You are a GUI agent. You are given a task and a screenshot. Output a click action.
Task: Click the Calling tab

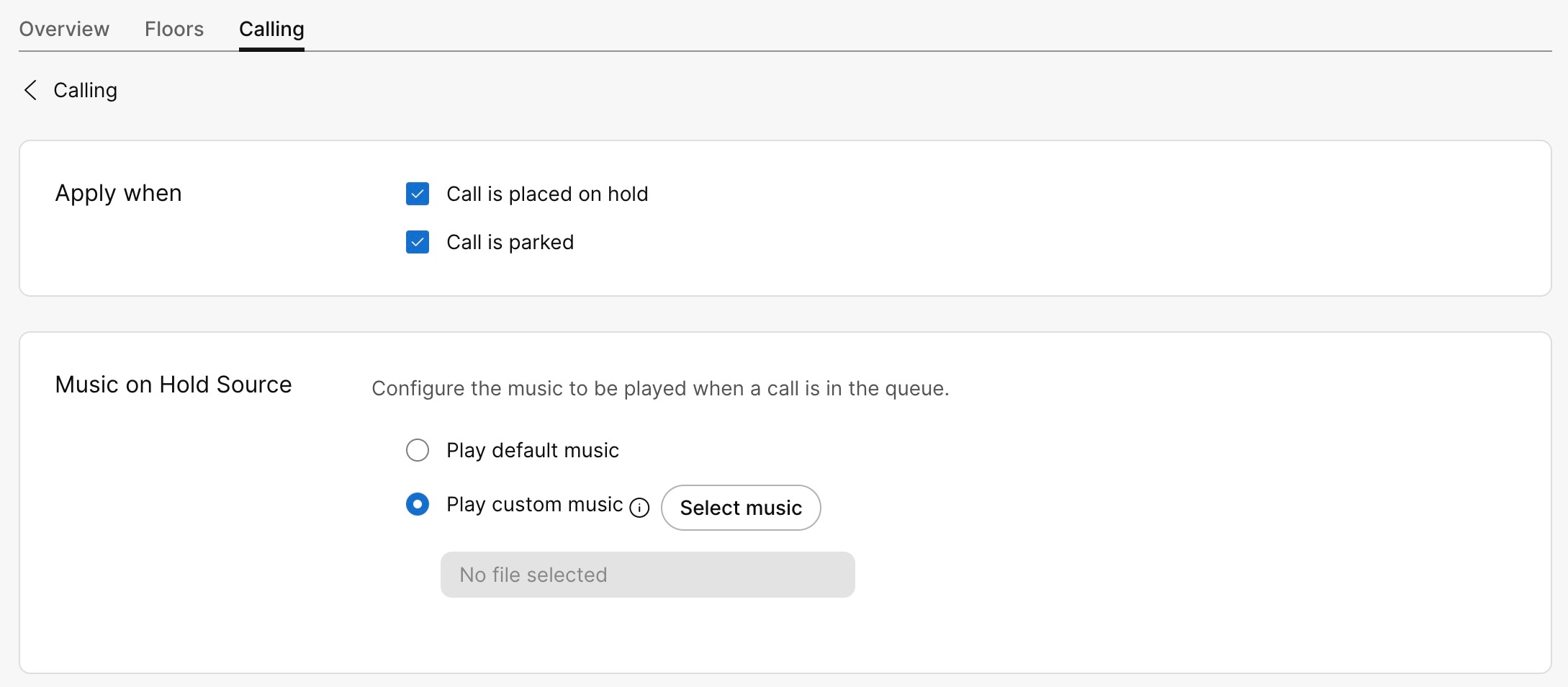(271, 29)
